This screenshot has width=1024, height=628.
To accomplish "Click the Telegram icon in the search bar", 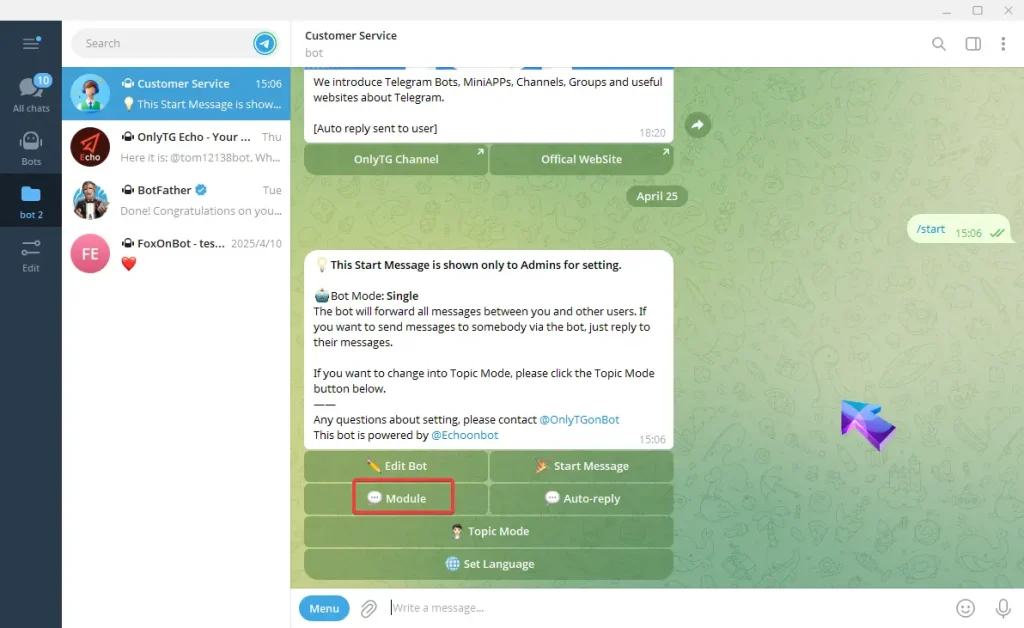I will point(264,43).
